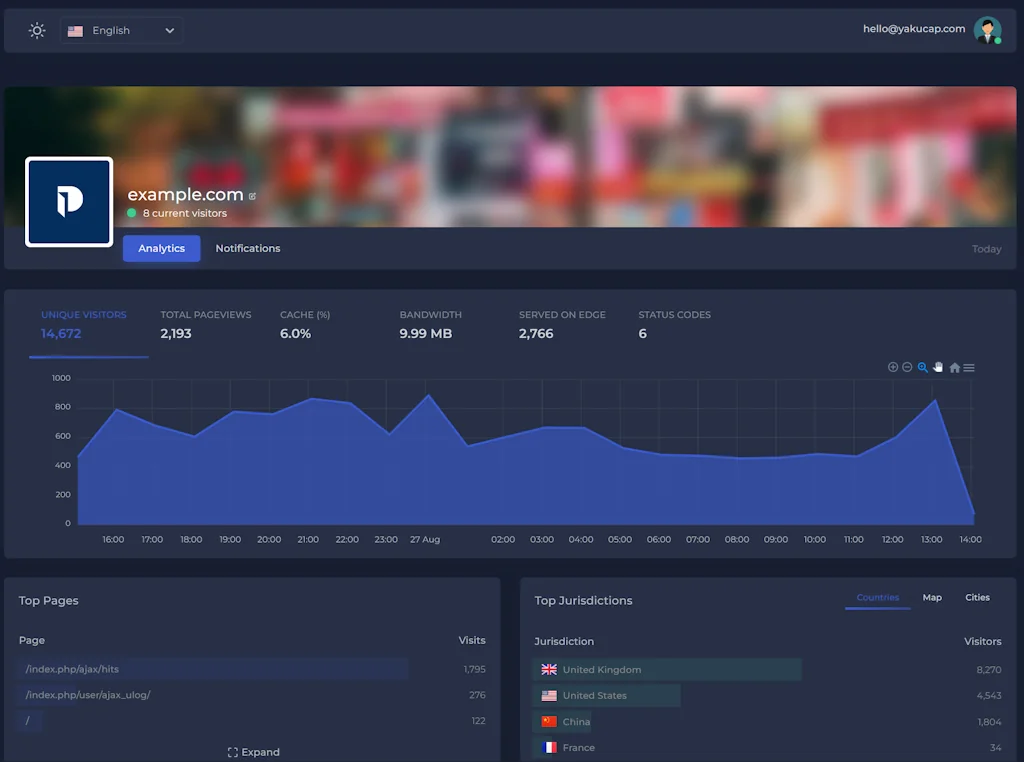Click the edit icon beside example.com
This screenshot has height=762, width=1024.
[252, 196]
